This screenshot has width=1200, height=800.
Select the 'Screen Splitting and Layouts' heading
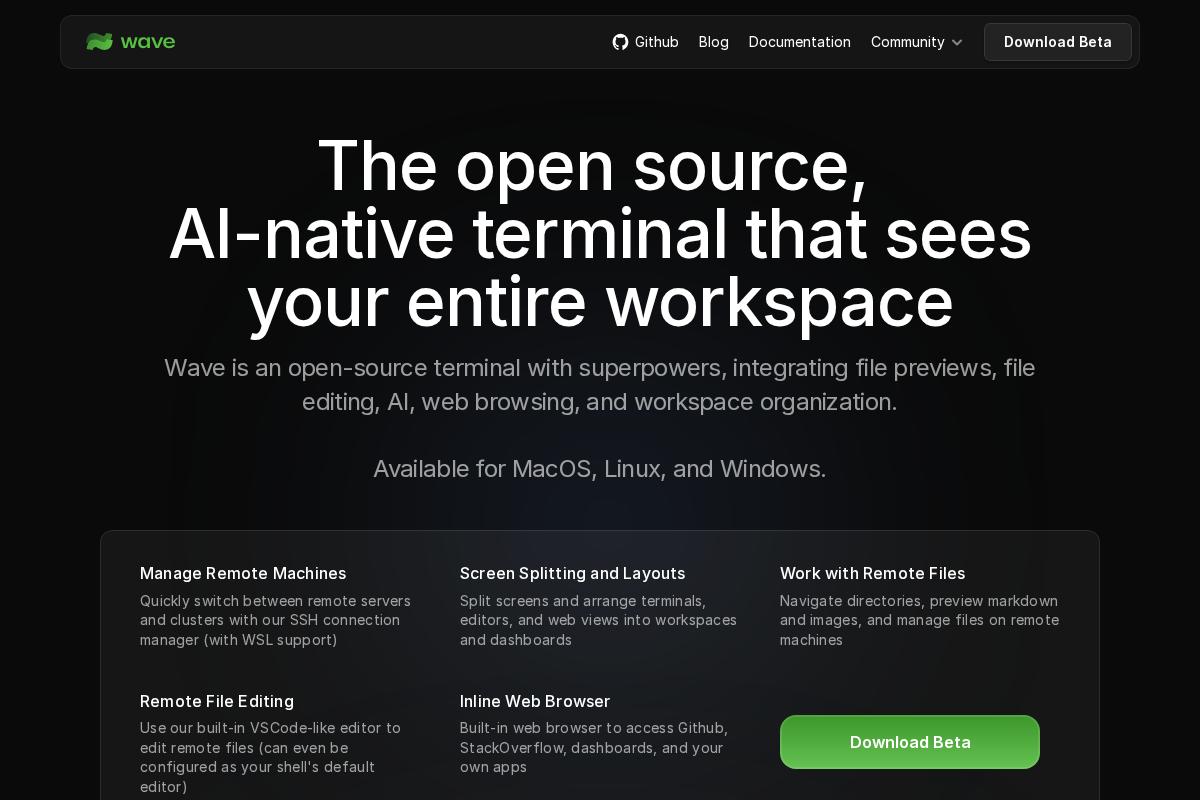click(x=573, y=573)
